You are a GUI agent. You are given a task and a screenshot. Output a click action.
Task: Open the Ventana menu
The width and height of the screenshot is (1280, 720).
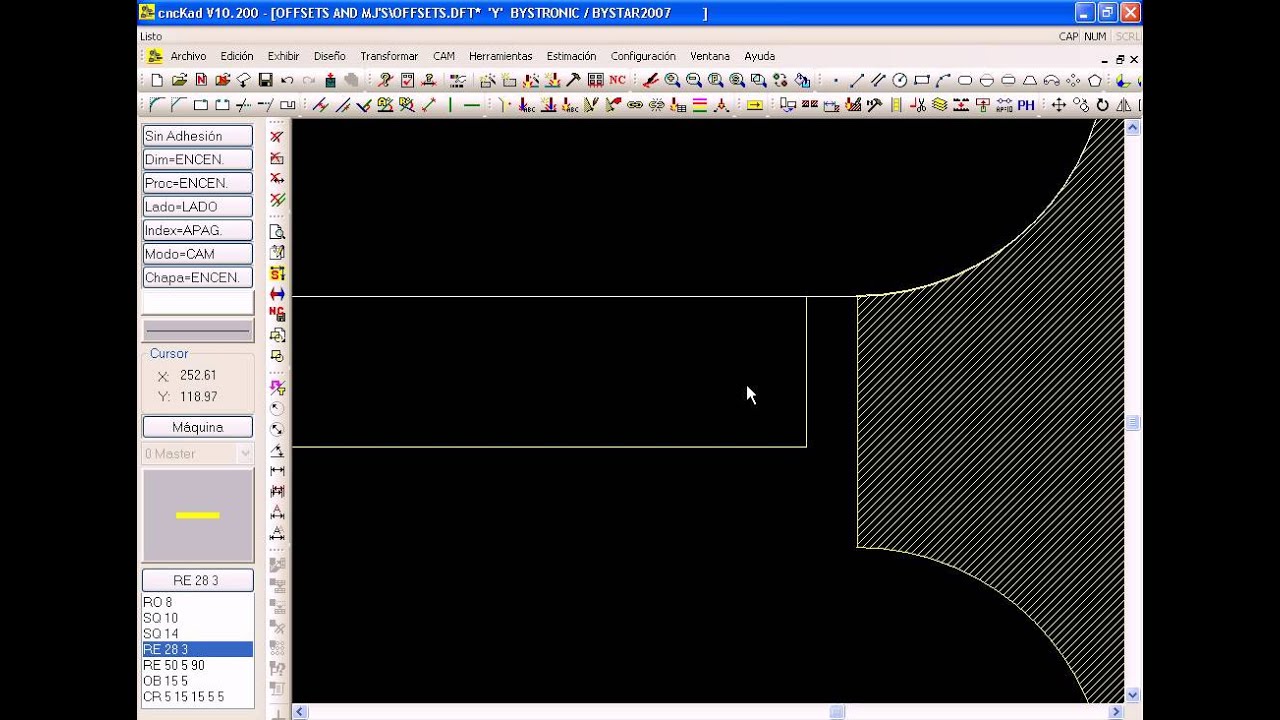pyautogui.click(x=710, y=56)
